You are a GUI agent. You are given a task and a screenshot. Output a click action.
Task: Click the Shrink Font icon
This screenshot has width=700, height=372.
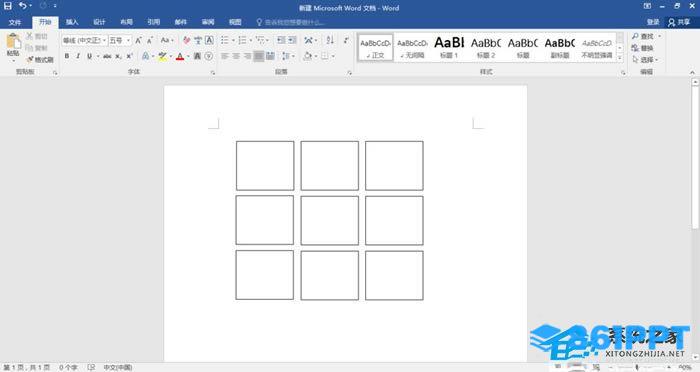(x=150, y=41)
